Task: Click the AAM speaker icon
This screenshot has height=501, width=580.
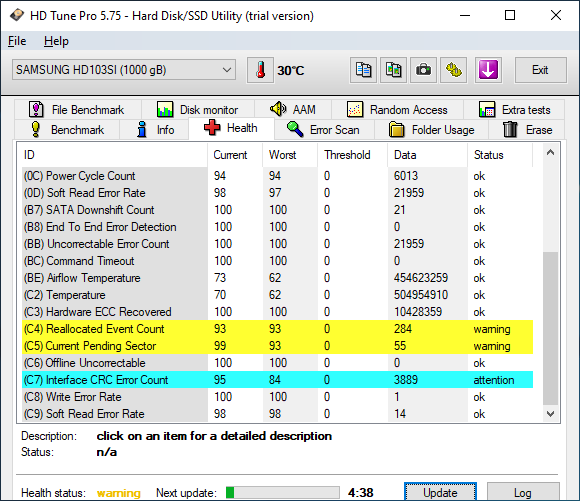Action: tap(278, 109)
